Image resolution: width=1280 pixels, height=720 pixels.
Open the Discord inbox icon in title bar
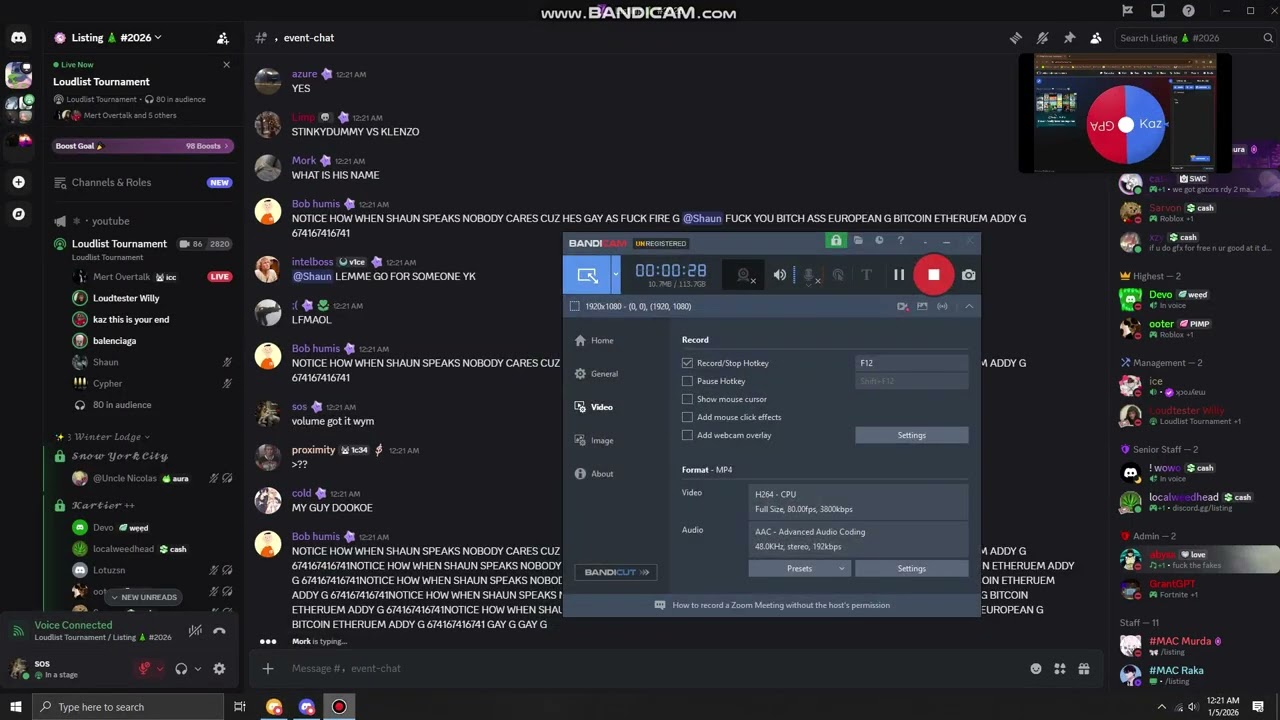tap(1158, 11)
